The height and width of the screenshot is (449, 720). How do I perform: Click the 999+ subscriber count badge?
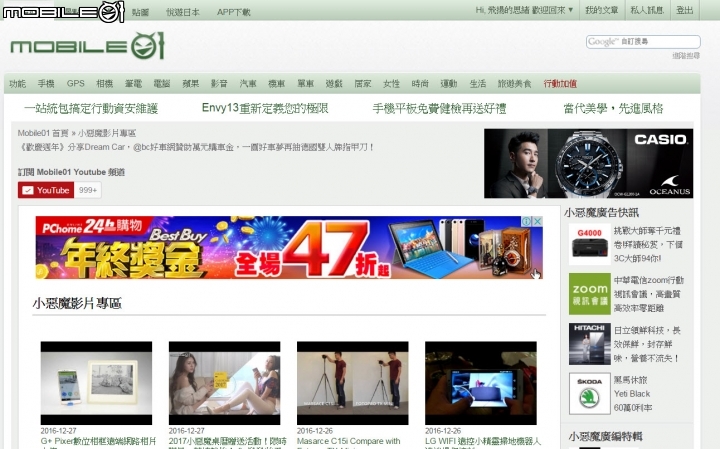click(x=88, y=190)
